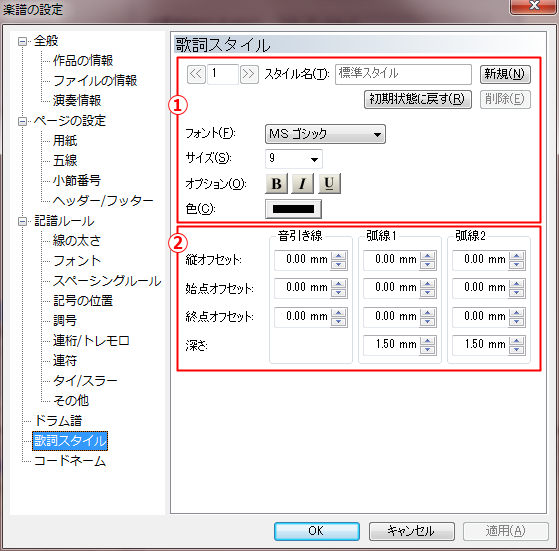Click 初期状態に戻す(R) reset button

coord(417,99)
